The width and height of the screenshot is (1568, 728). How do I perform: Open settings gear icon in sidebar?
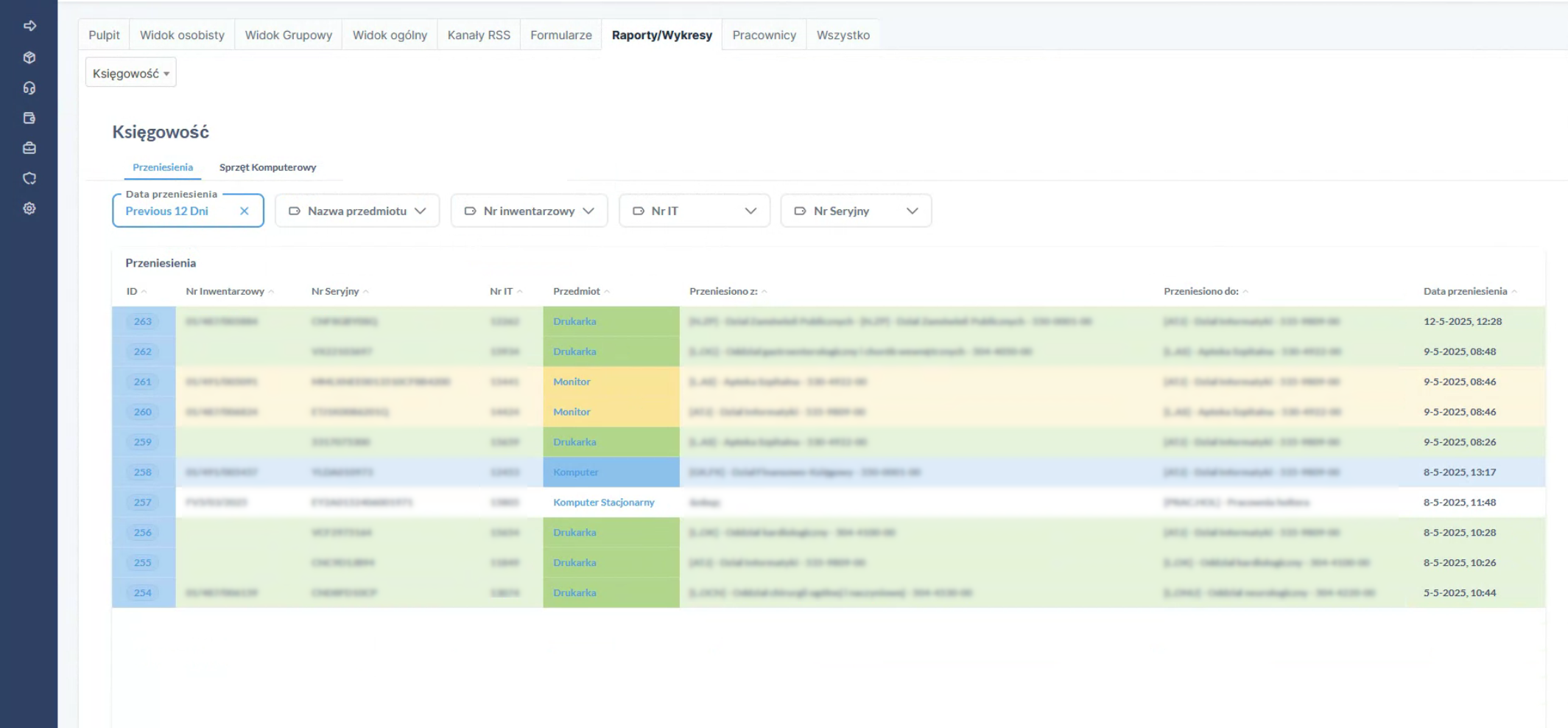pyautogui.click(x=29, y=209)
